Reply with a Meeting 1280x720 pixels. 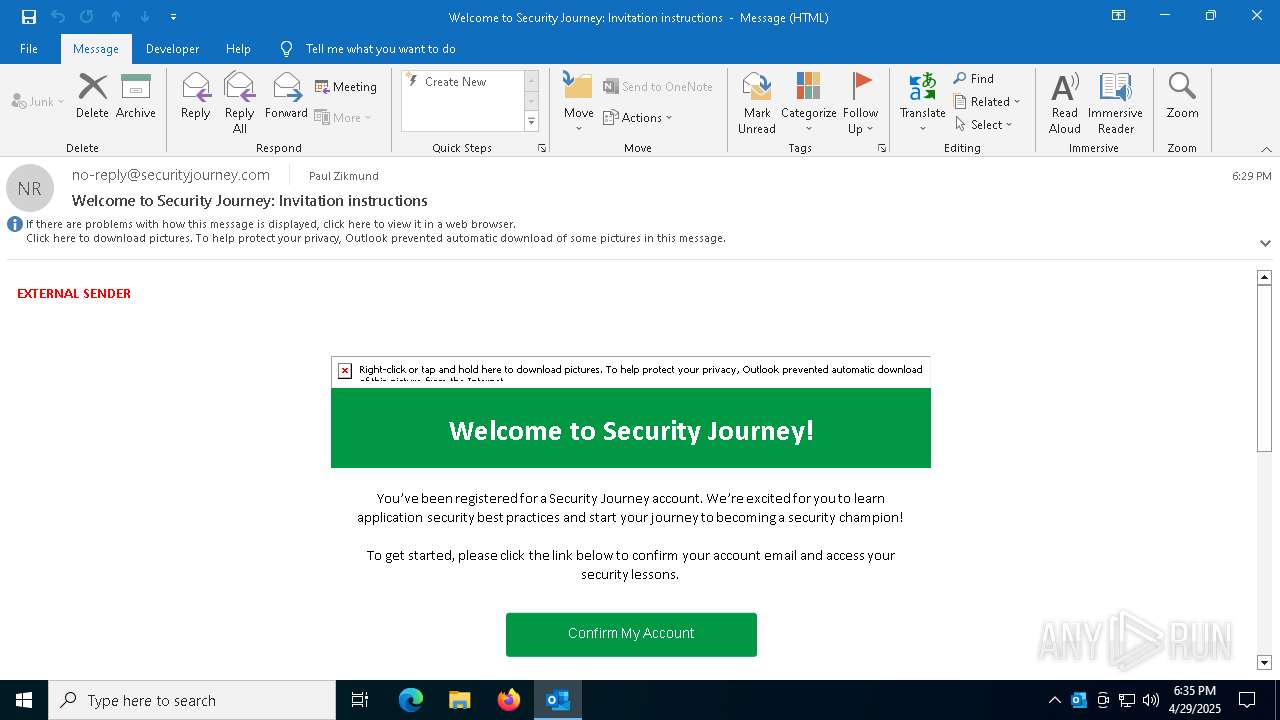click(346, 87)
